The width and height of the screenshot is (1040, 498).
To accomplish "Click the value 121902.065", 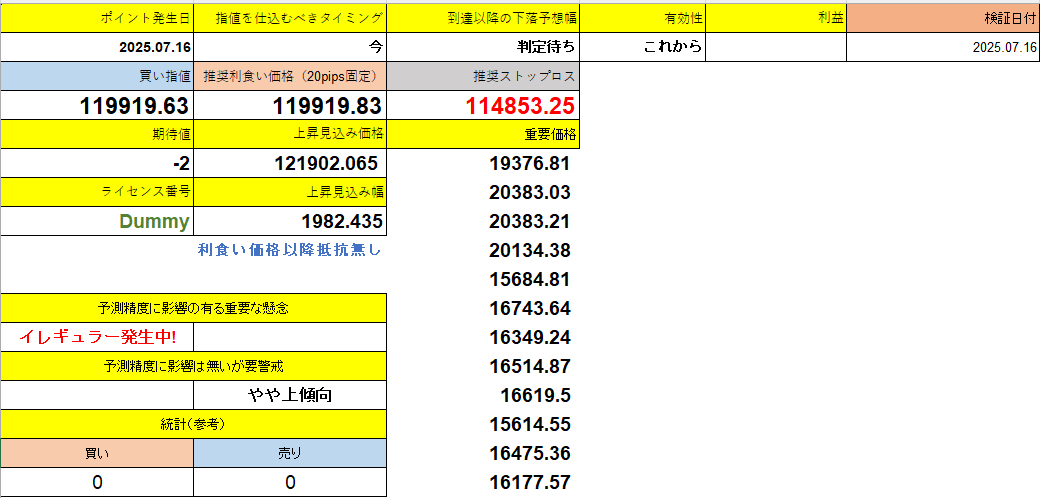I will (x=290, y=163).
